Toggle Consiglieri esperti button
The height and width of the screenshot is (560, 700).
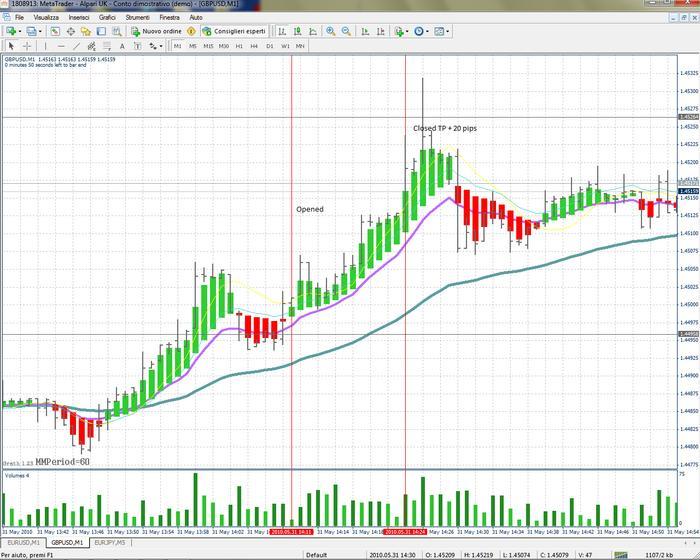[x=234, y=31]
